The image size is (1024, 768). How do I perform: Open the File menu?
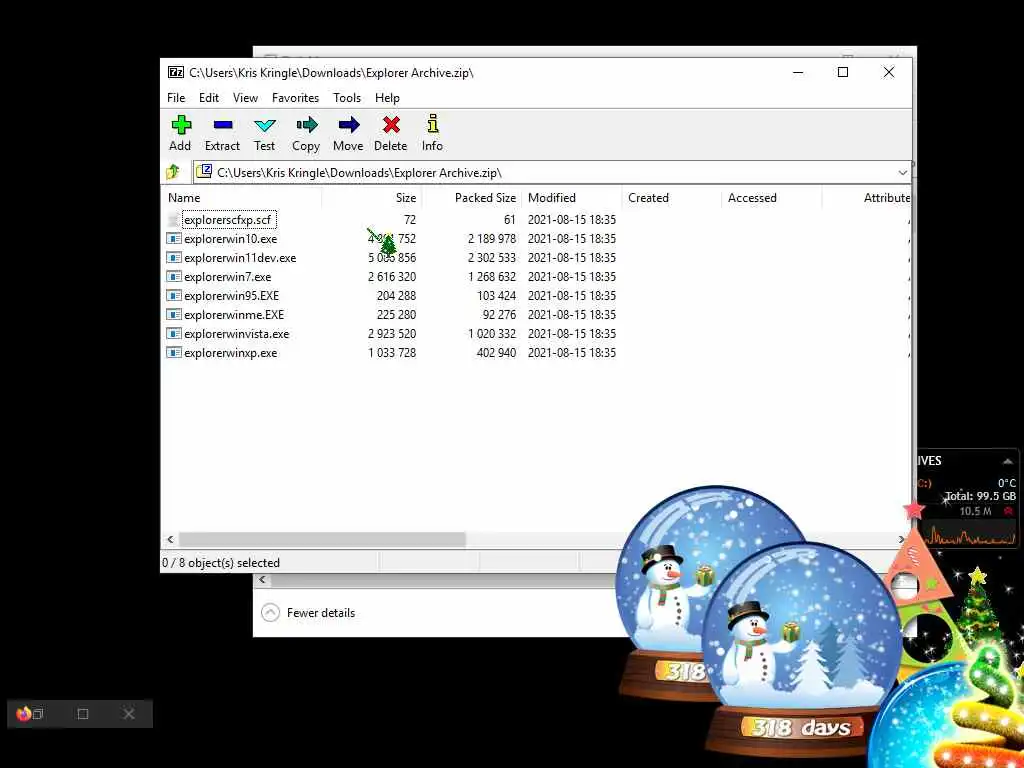tap(176, 98)
